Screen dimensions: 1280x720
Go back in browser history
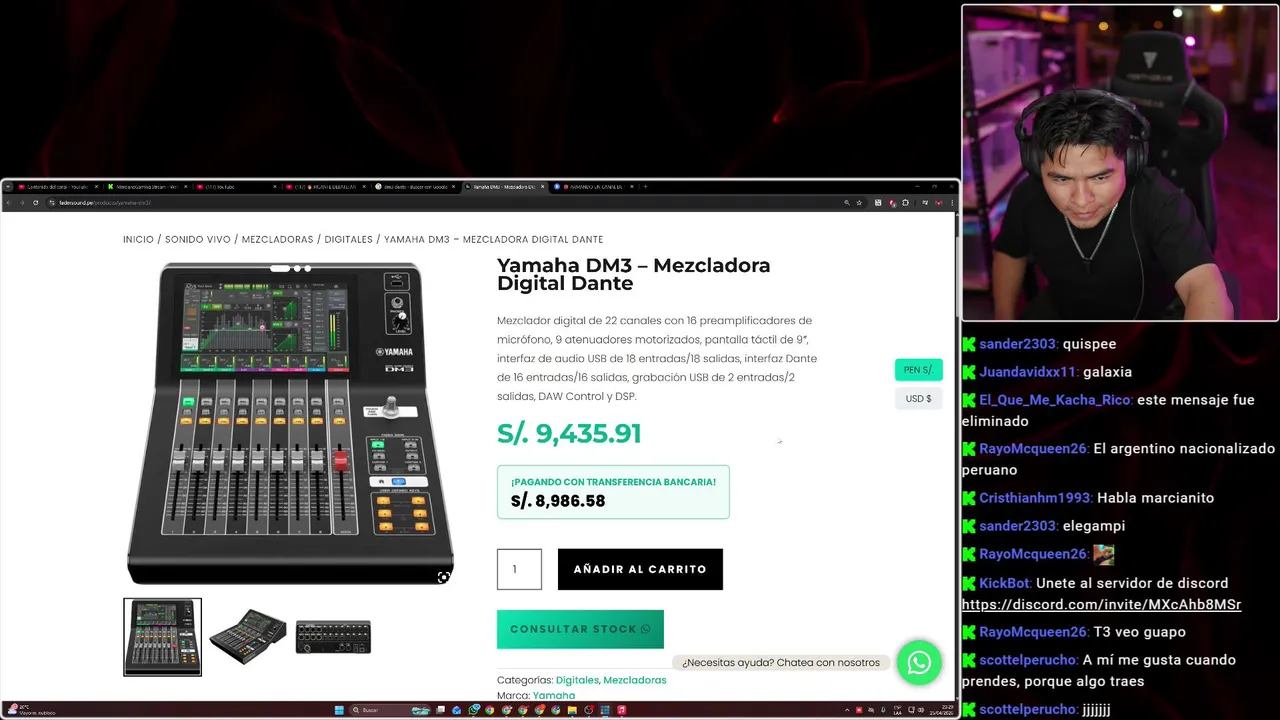click(9, 202)
